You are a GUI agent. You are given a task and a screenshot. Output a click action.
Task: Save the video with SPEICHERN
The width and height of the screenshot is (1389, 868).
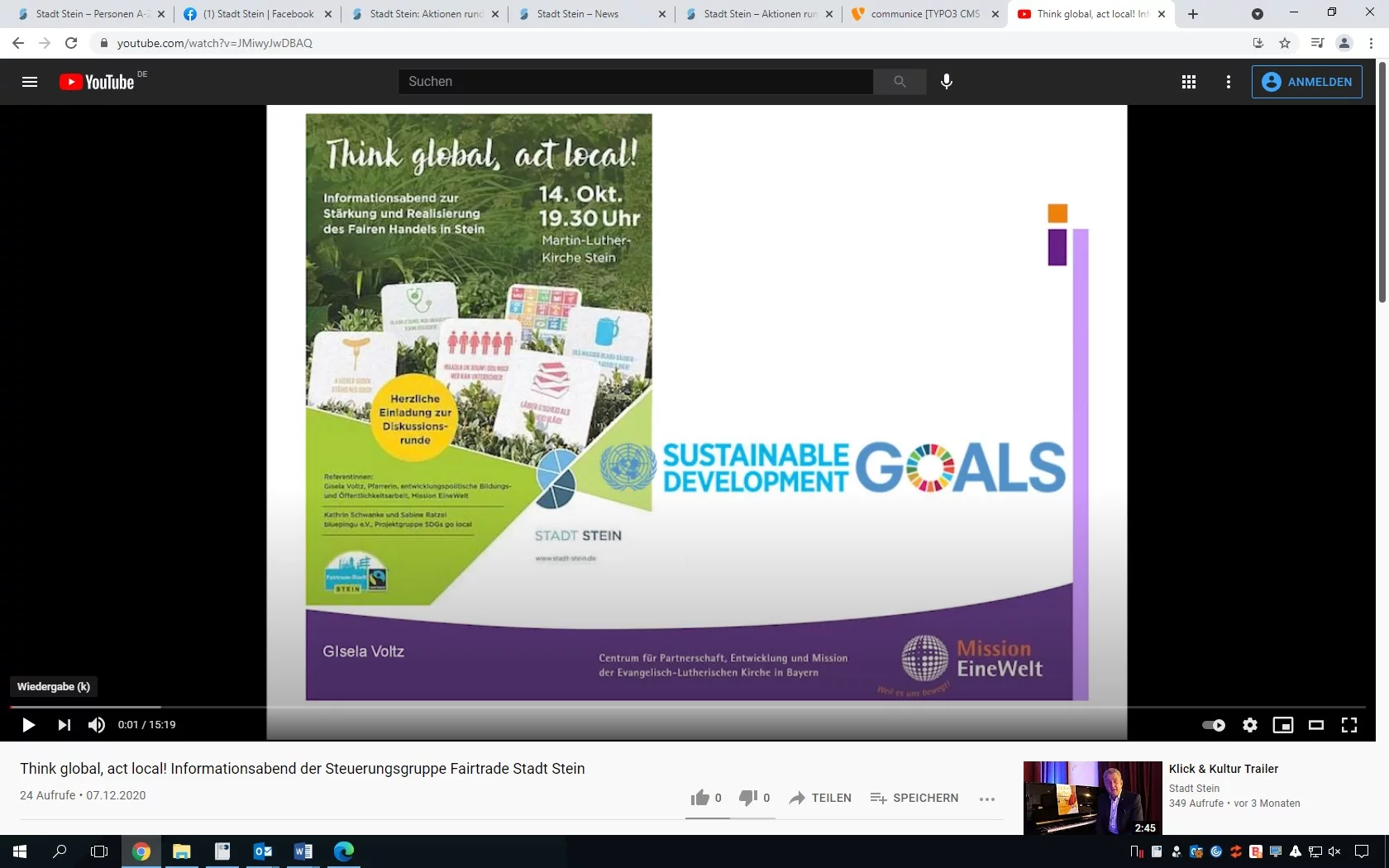tap(914, 798)
